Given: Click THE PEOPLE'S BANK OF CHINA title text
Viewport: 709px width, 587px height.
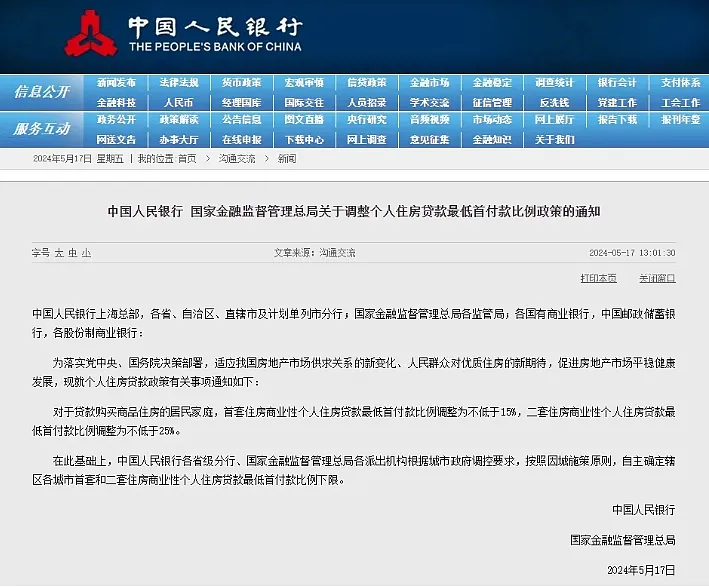Looking at the screenshot, I should 215,47.
